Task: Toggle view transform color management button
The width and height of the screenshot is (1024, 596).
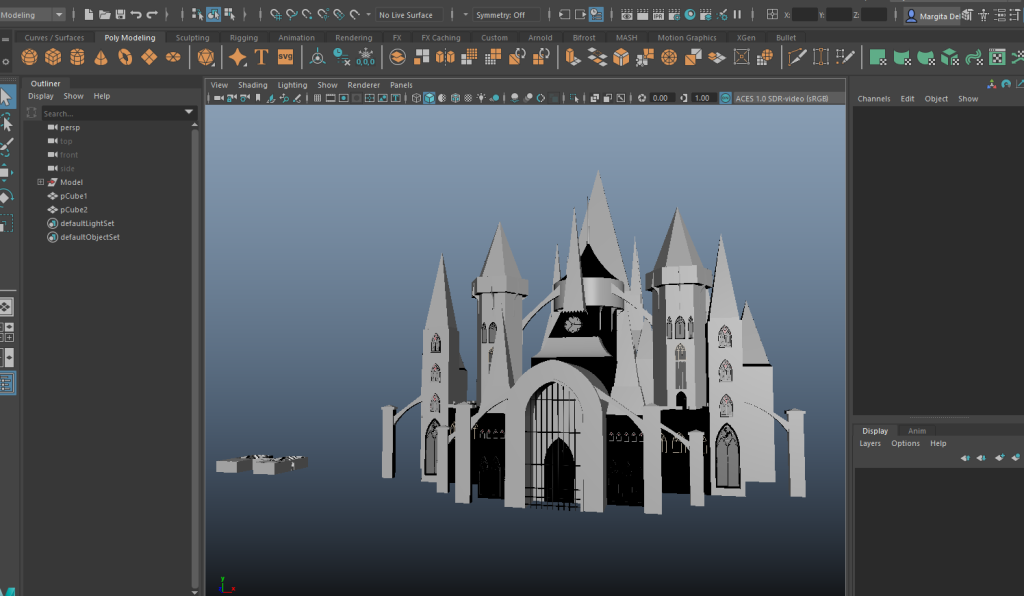Action: (726, 99)
